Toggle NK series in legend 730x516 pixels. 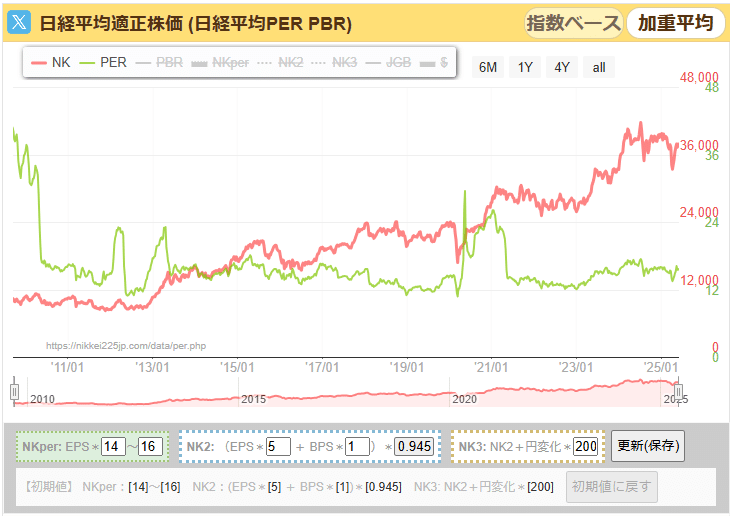tap(50, 62)
